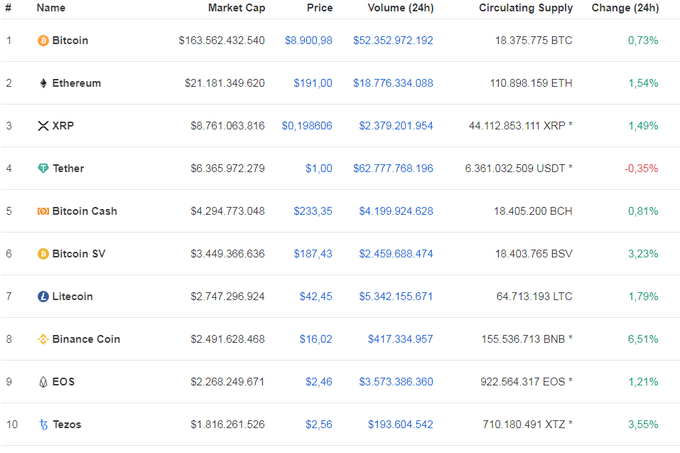Click Tether price $1,00
This screenshot has height=453, width=680.
pyautogui.click(x=319, y=169)
